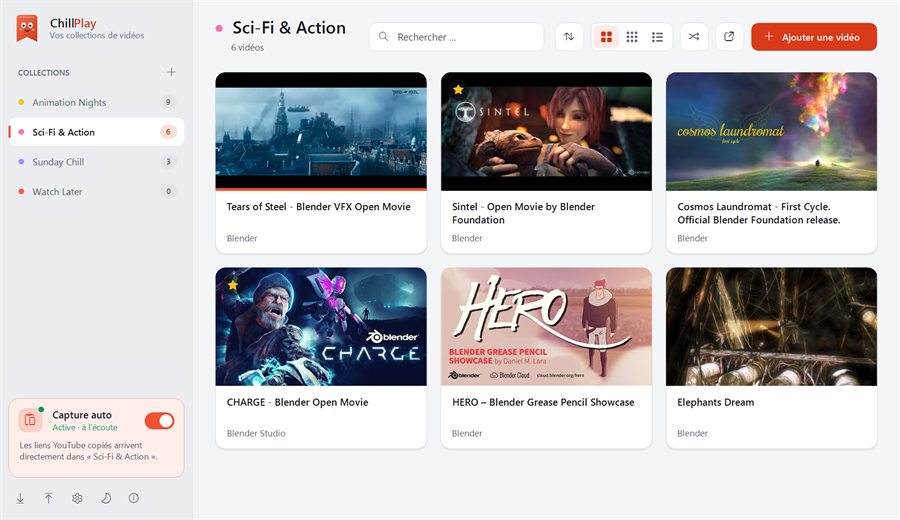The width and height of the screenshot is (900, 520).
Task: Add a new collection with plus icon
Action: 171,72
